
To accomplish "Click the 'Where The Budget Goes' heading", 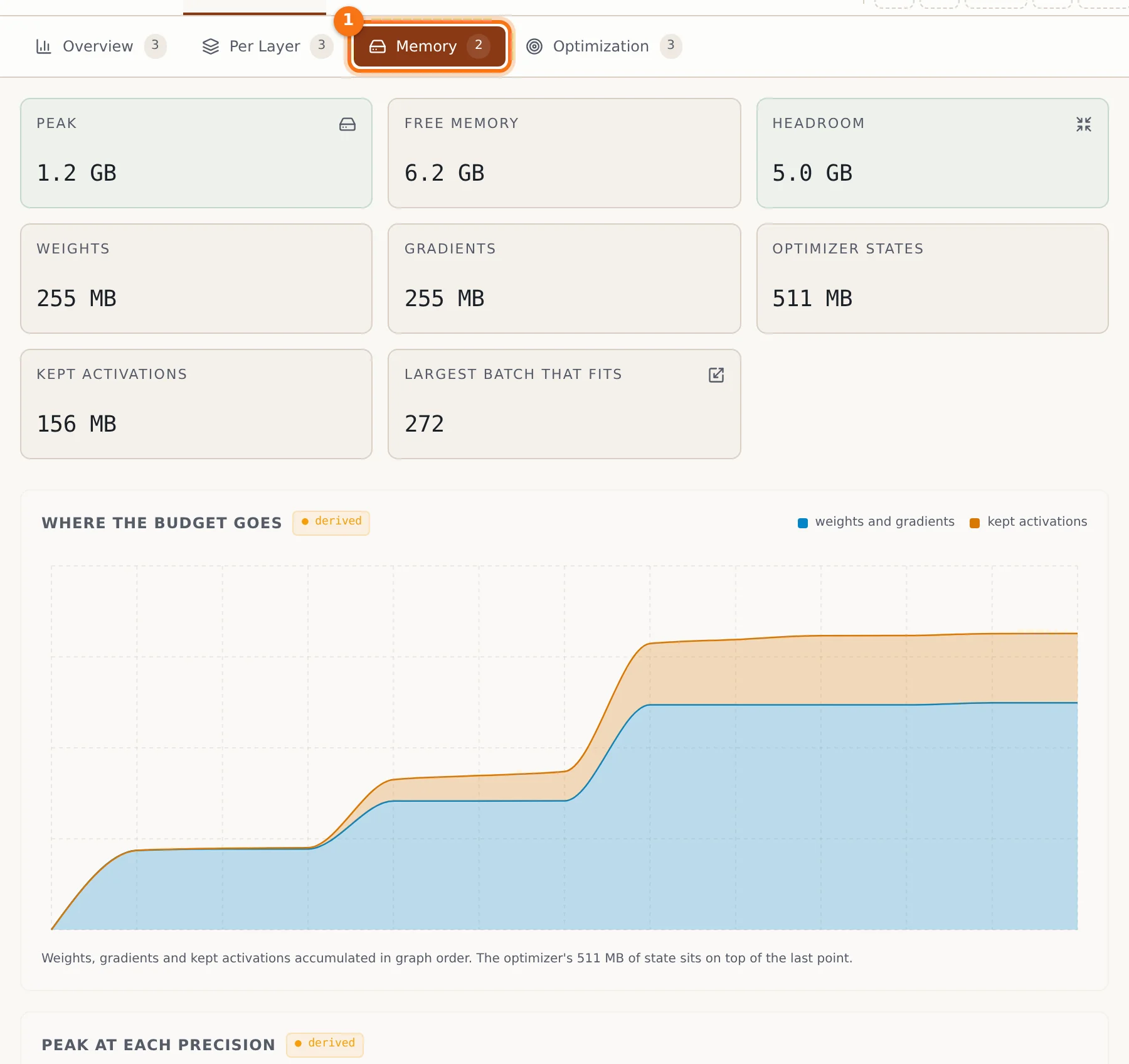I will [162, 523].
